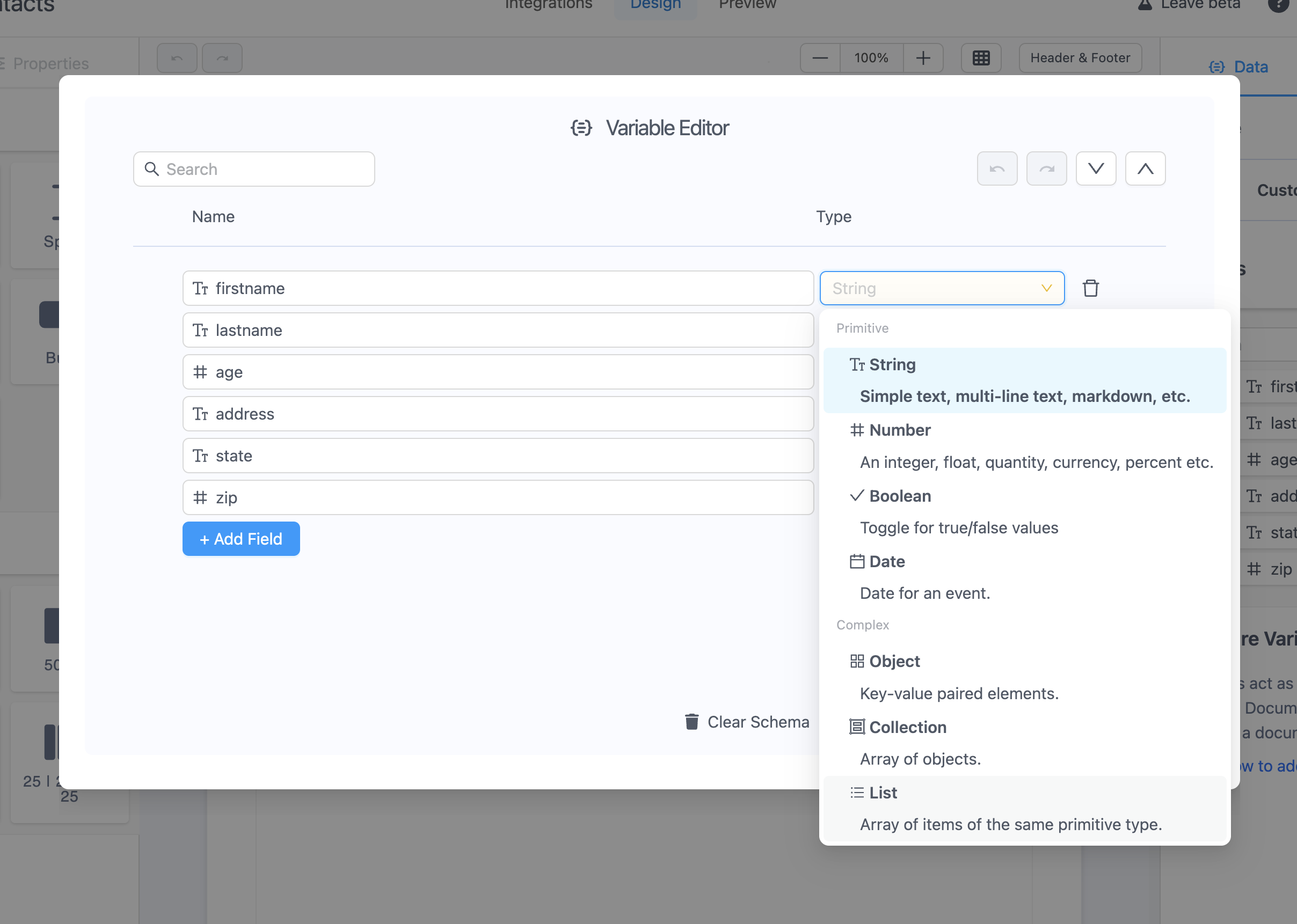The width and height of the screenshot is (1297, 924).
Task: Click the Clear Schema trash icon
Action: tap(691, 722)
